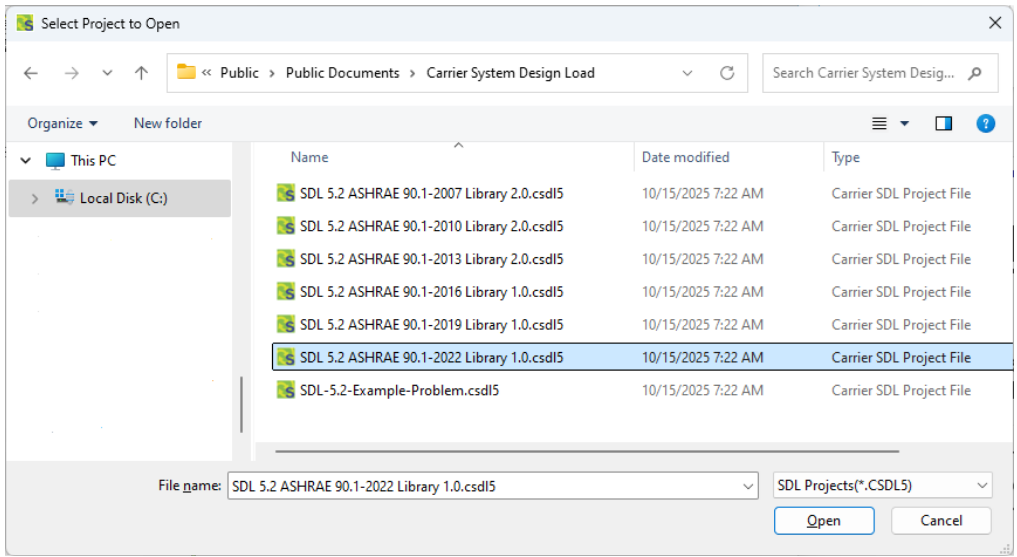
Task: Close the Select Project to Open dialog
Action: click(995, 23)
